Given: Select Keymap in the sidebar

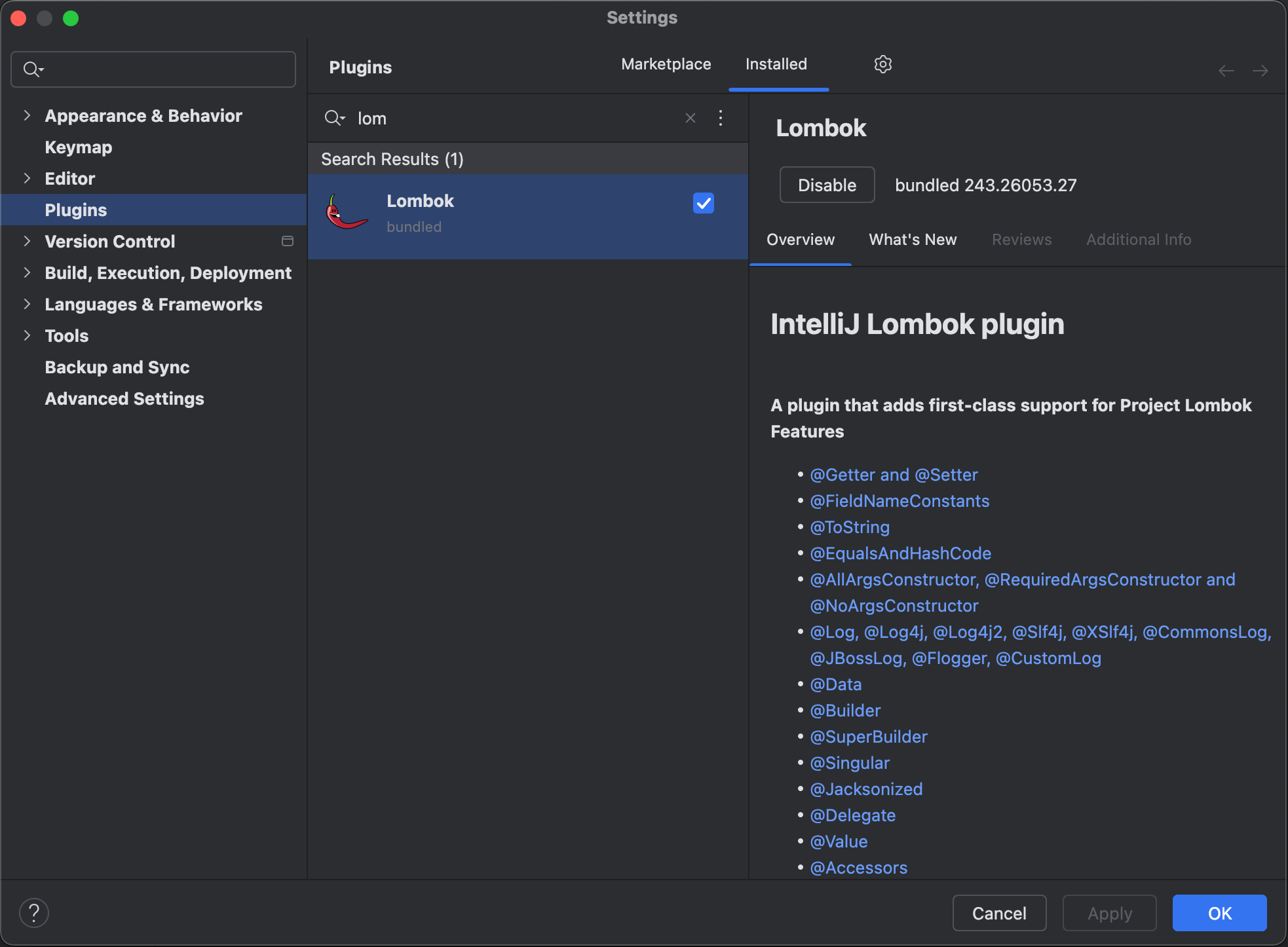Looking at the screenshot, I should click(x=79, y=147).
